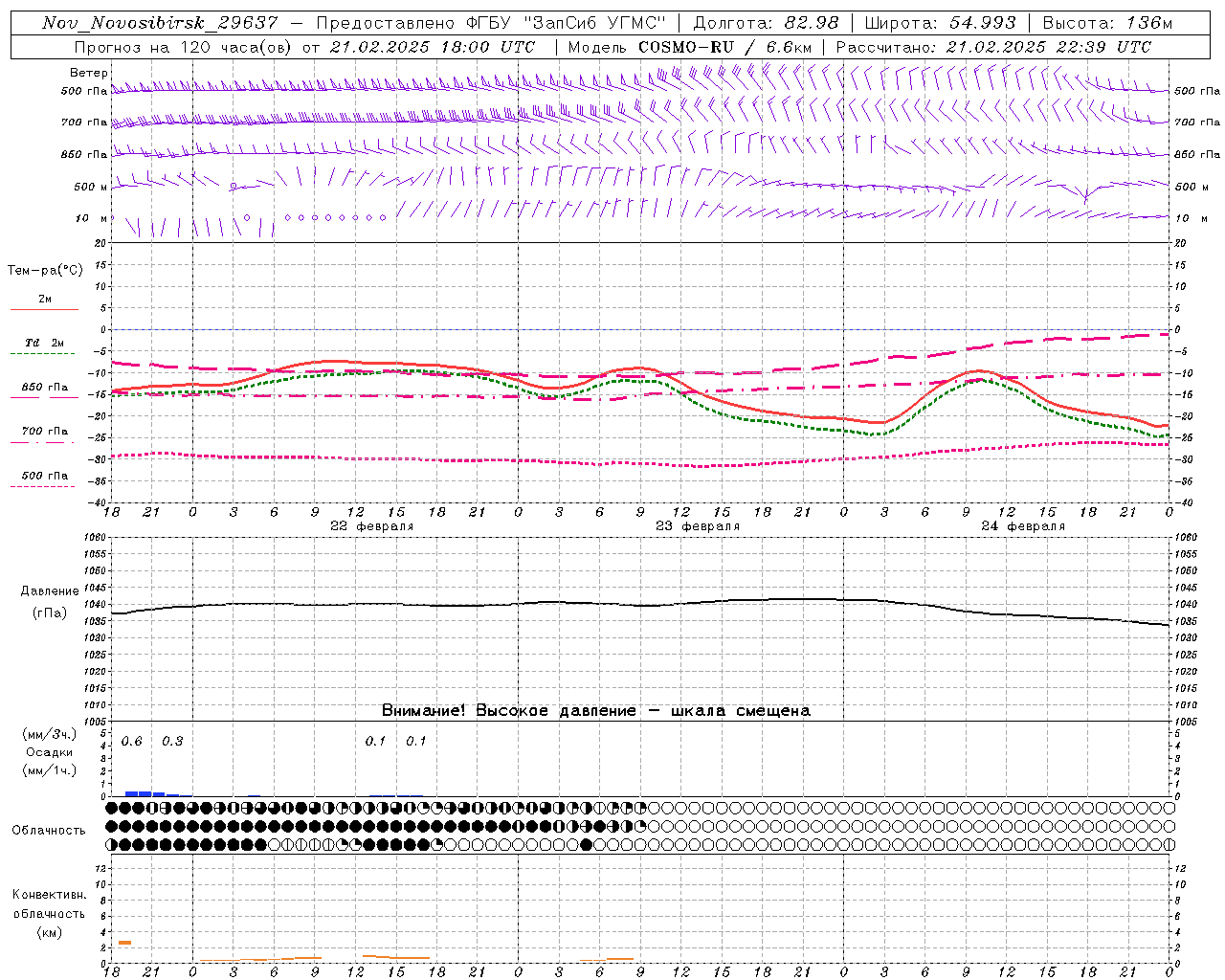Select the 850 гПа temperature legend entry
This screenshot has width=1225, height=980.
(45, 391)
